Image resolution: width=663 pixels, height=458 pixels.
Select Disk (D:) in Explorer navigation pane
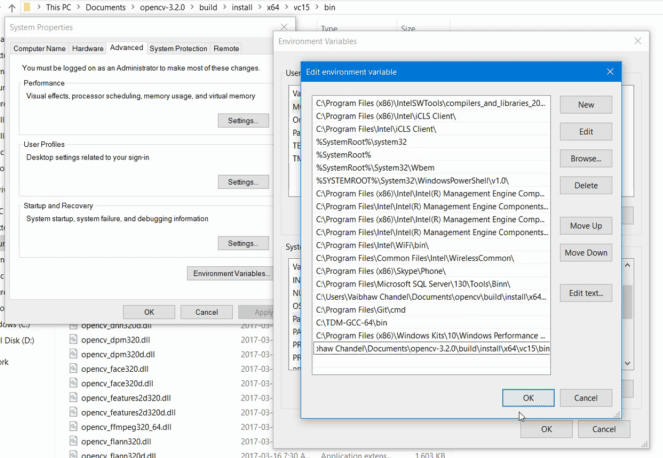[x=18, y=340]
